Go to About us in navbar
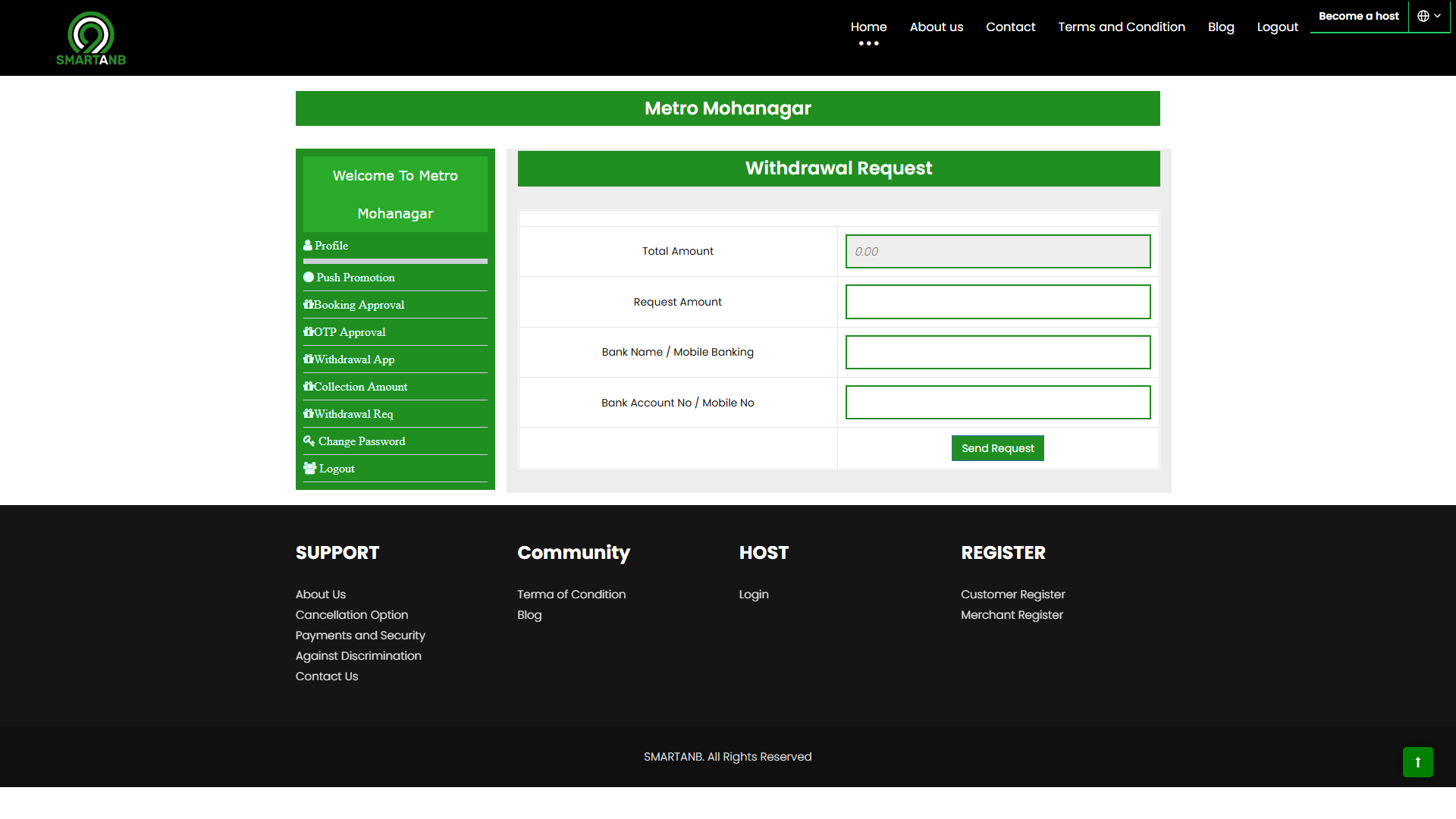Screen dimensions: 1456x819 coord(937,27)
